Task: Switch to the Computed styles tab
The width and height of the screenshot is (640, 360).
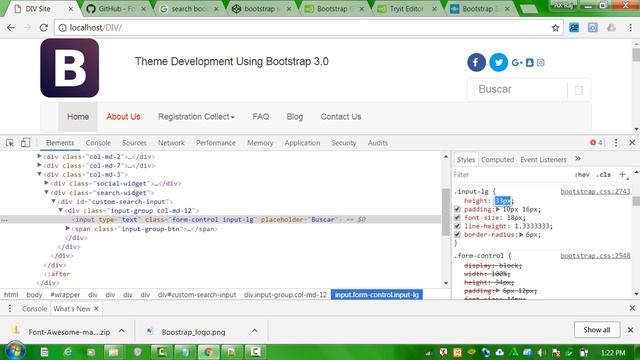Action: click(x=497, y=160)
